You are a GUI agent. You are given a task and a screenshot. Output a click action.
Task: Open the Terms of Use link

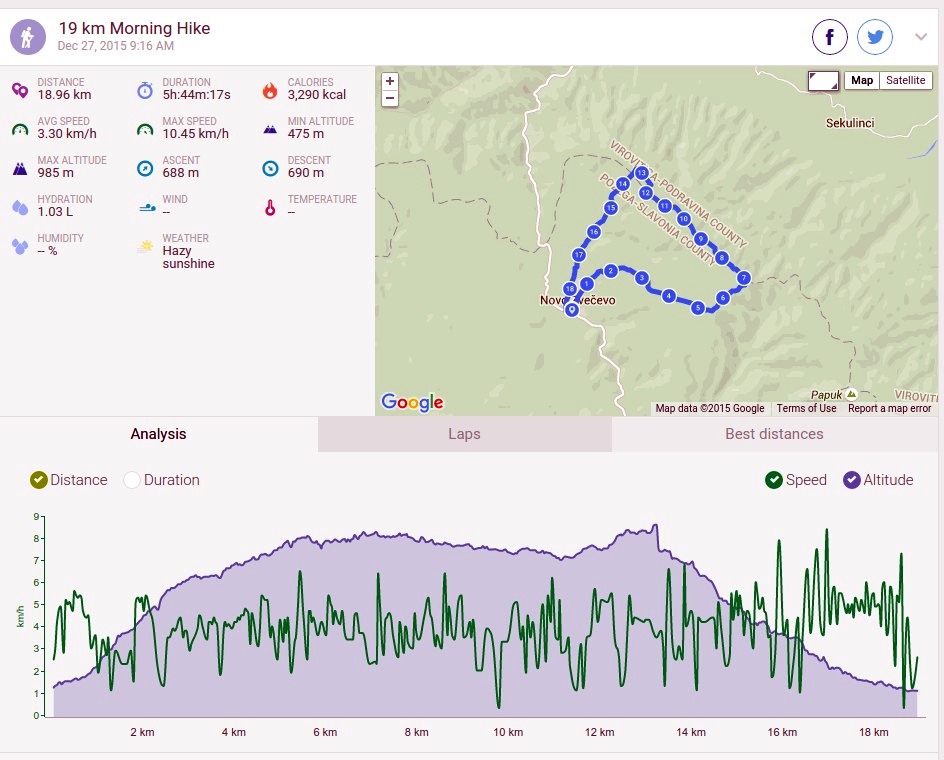(x=806, y=408)
